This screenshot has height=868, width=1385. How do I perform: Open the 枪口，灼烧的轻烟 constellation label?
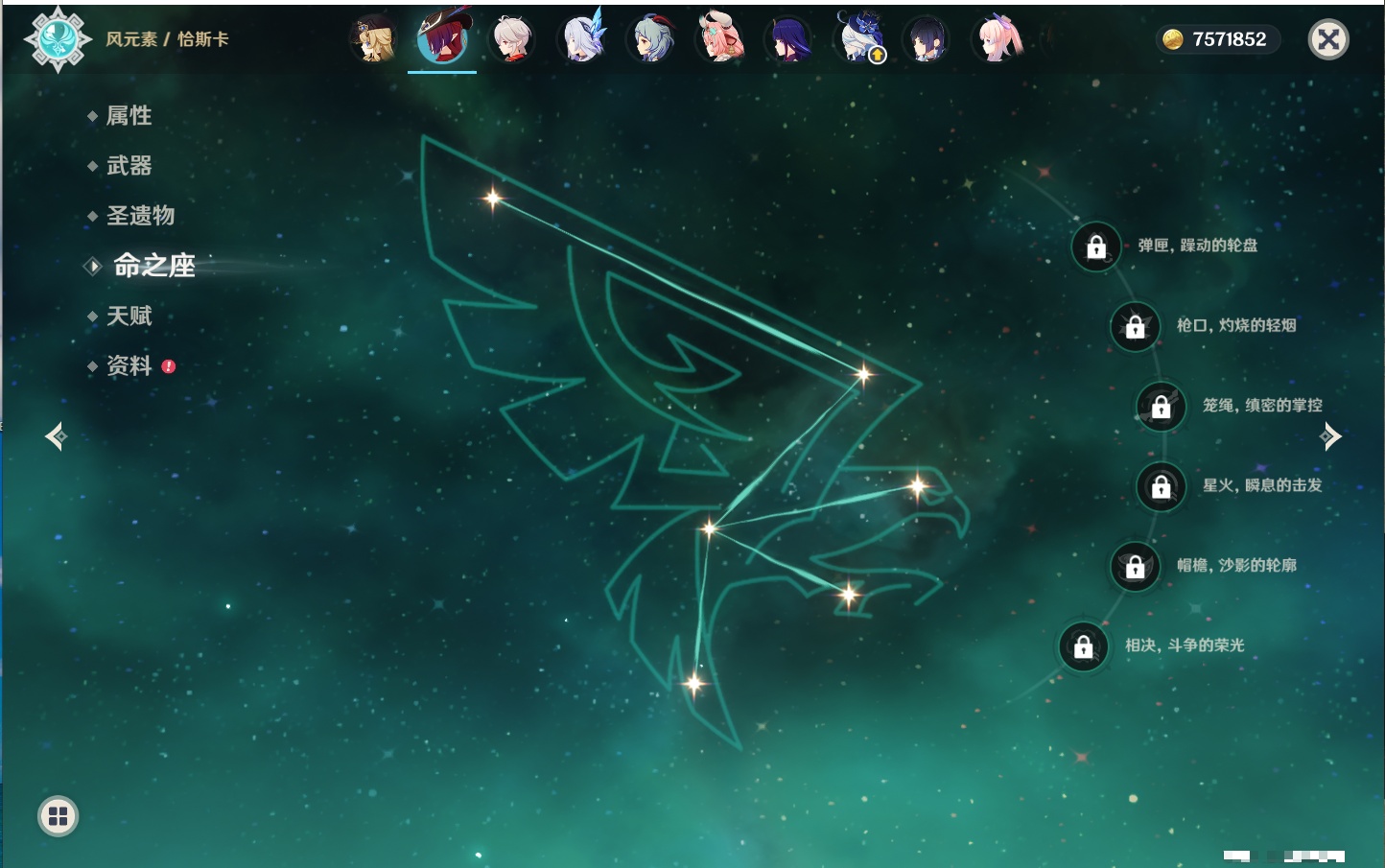pyautogui.click(x=1236, y=325)
